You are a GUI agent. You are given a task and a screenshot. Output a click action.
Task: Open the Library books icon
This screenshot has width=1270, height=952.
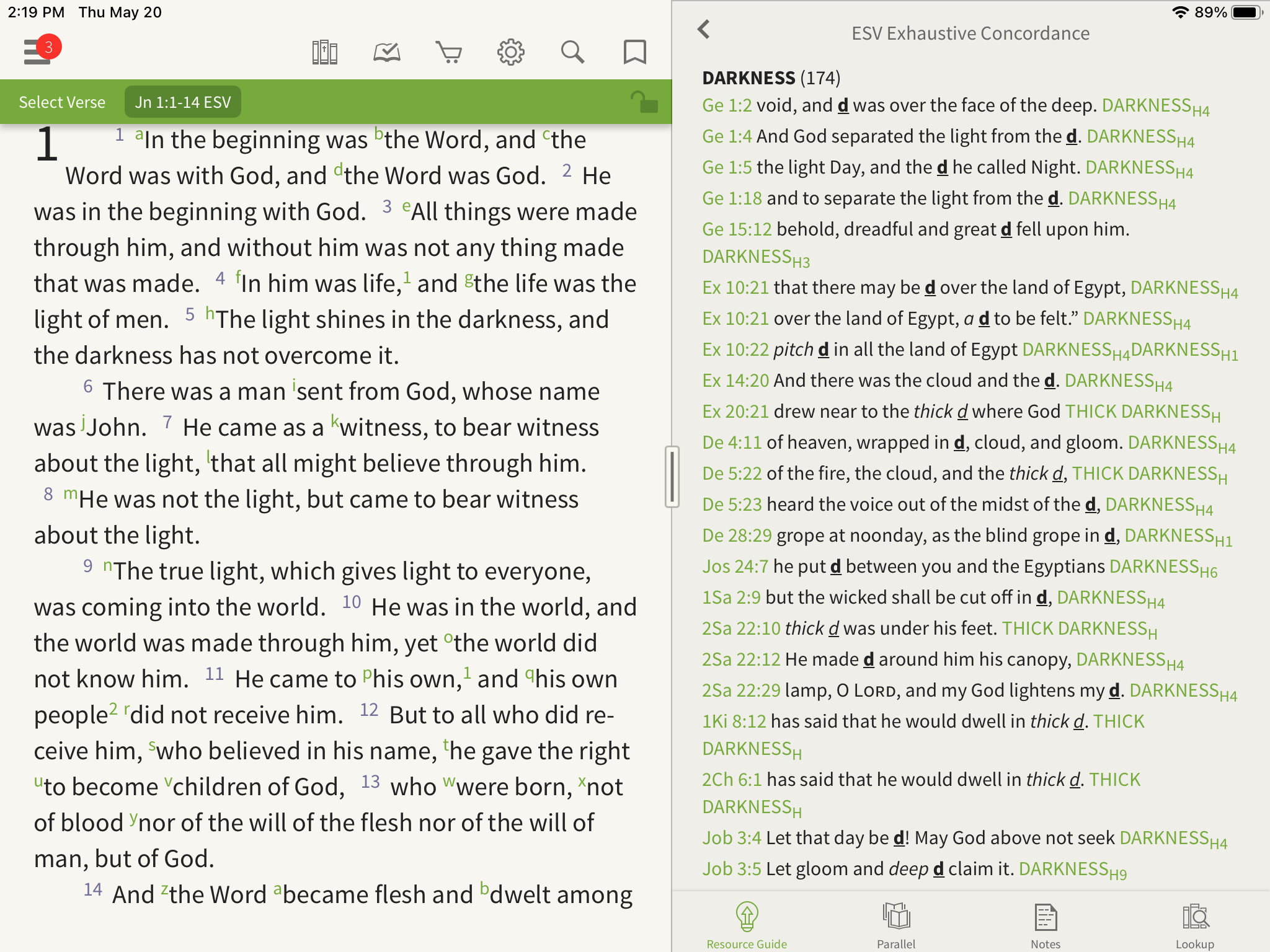[324, 52]
